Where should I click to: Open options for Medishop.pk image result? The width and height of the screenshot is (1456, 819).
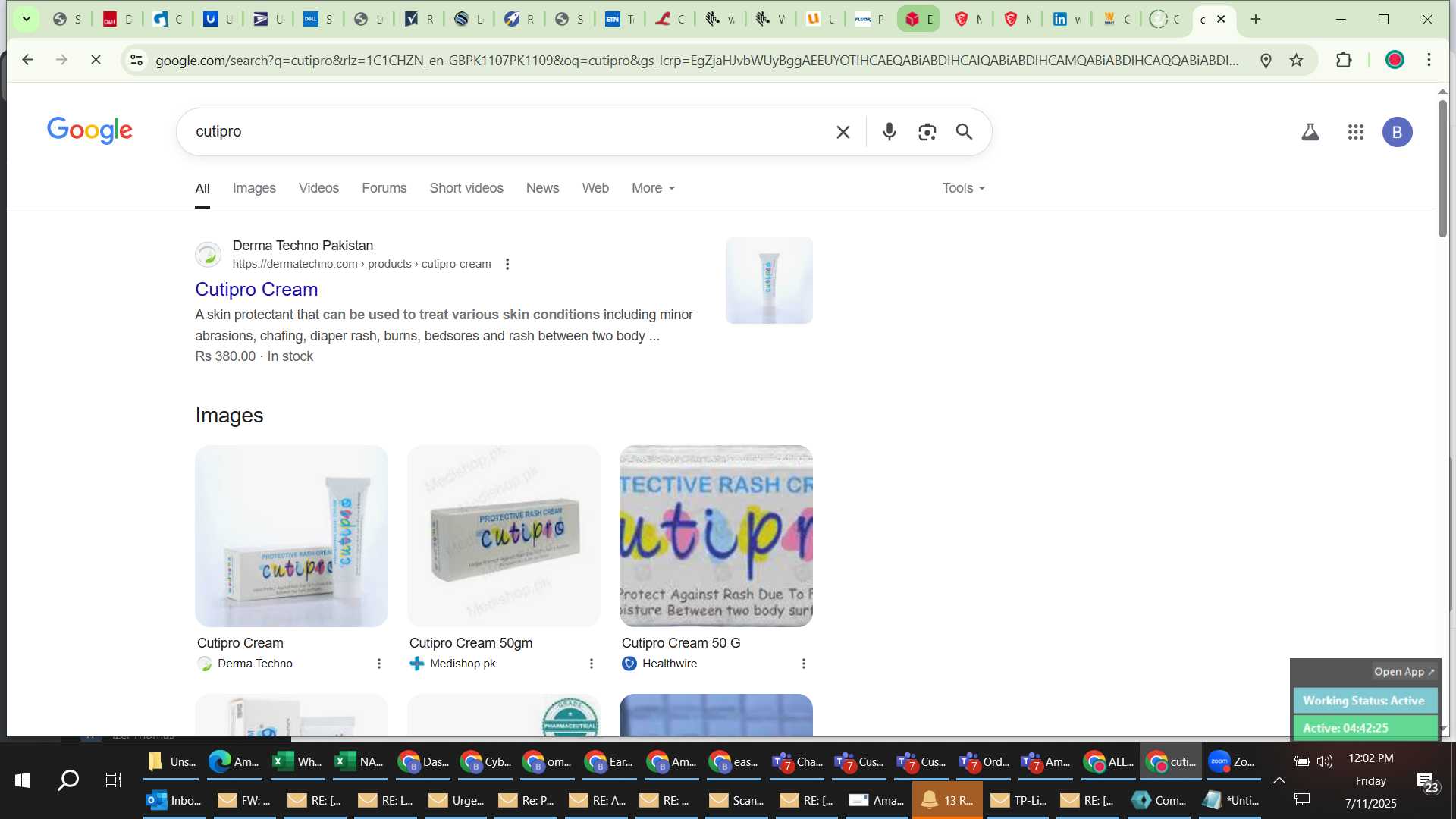tap(591, 664)
